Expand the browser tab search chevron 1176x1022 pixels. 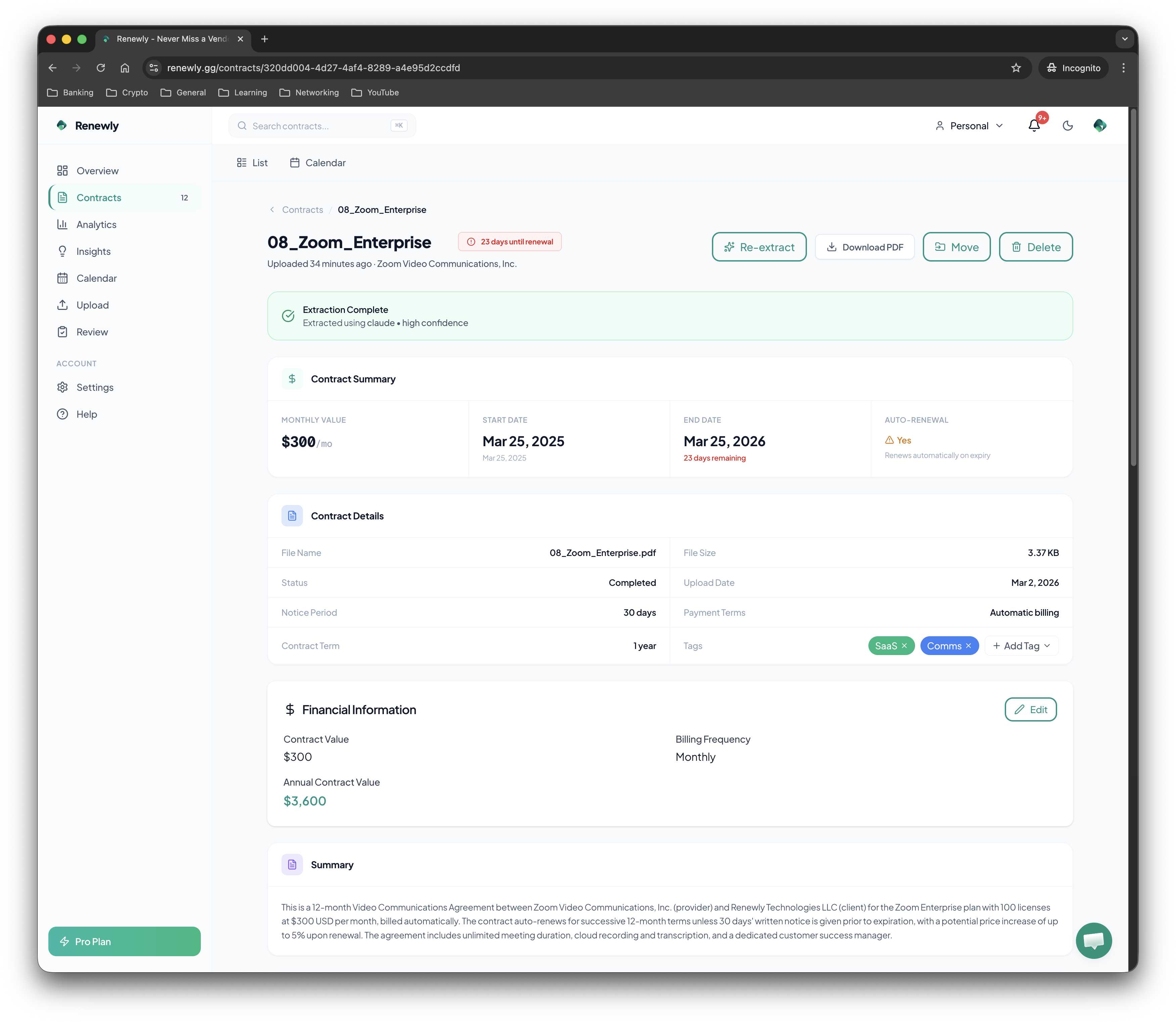(1124, 39)
